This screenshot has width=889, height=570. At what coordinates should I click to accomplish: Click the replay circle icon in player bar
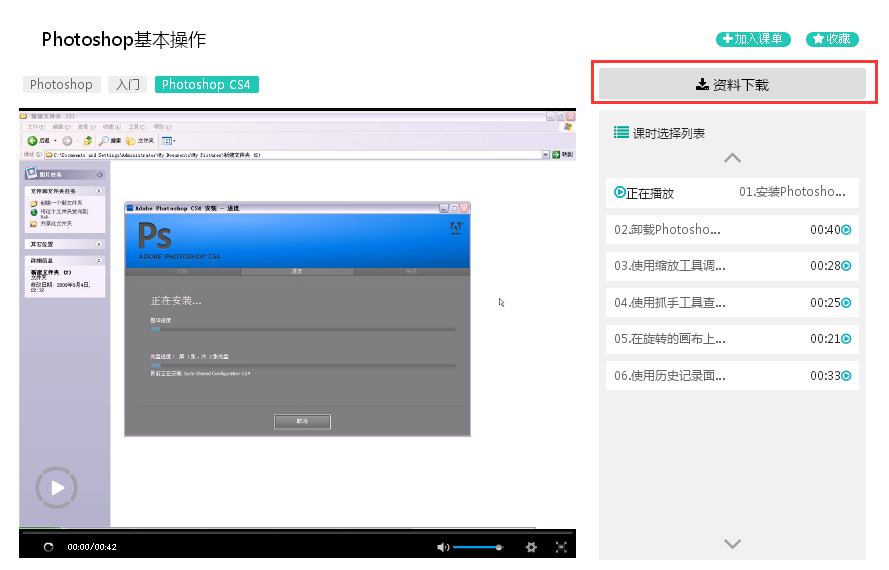coord(48,547)
